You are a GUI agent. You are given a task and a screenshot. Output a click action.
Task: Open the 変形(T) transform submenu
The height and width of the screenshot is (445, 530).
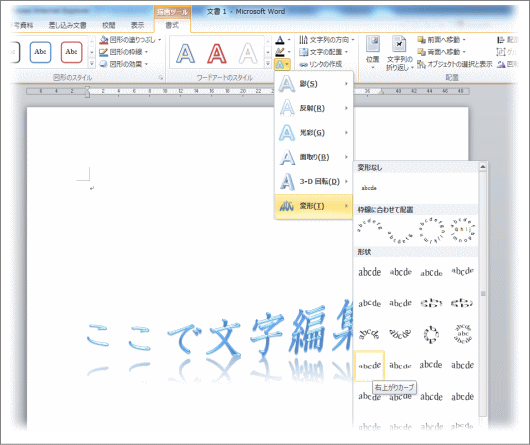pos(314,206)
